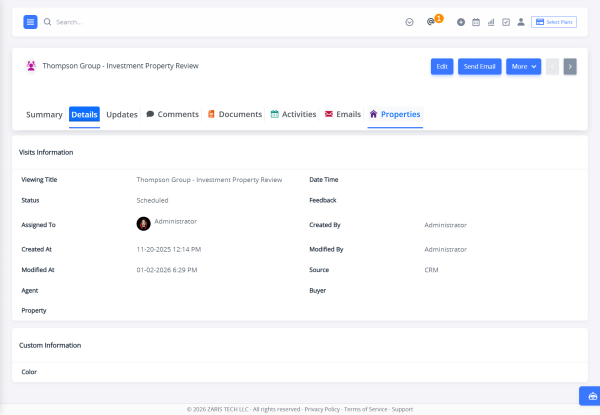Screen dimensions: 600x415
Task: Click the CRM source value
Action: (x=431, y=270)
